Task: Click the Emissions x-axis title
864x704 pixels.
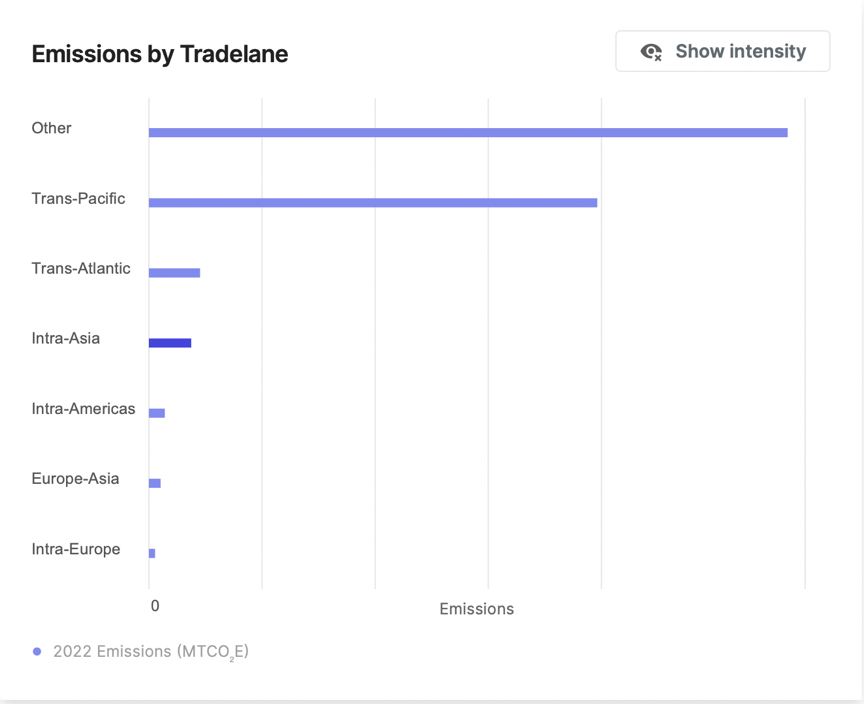Action: [477, 609]
